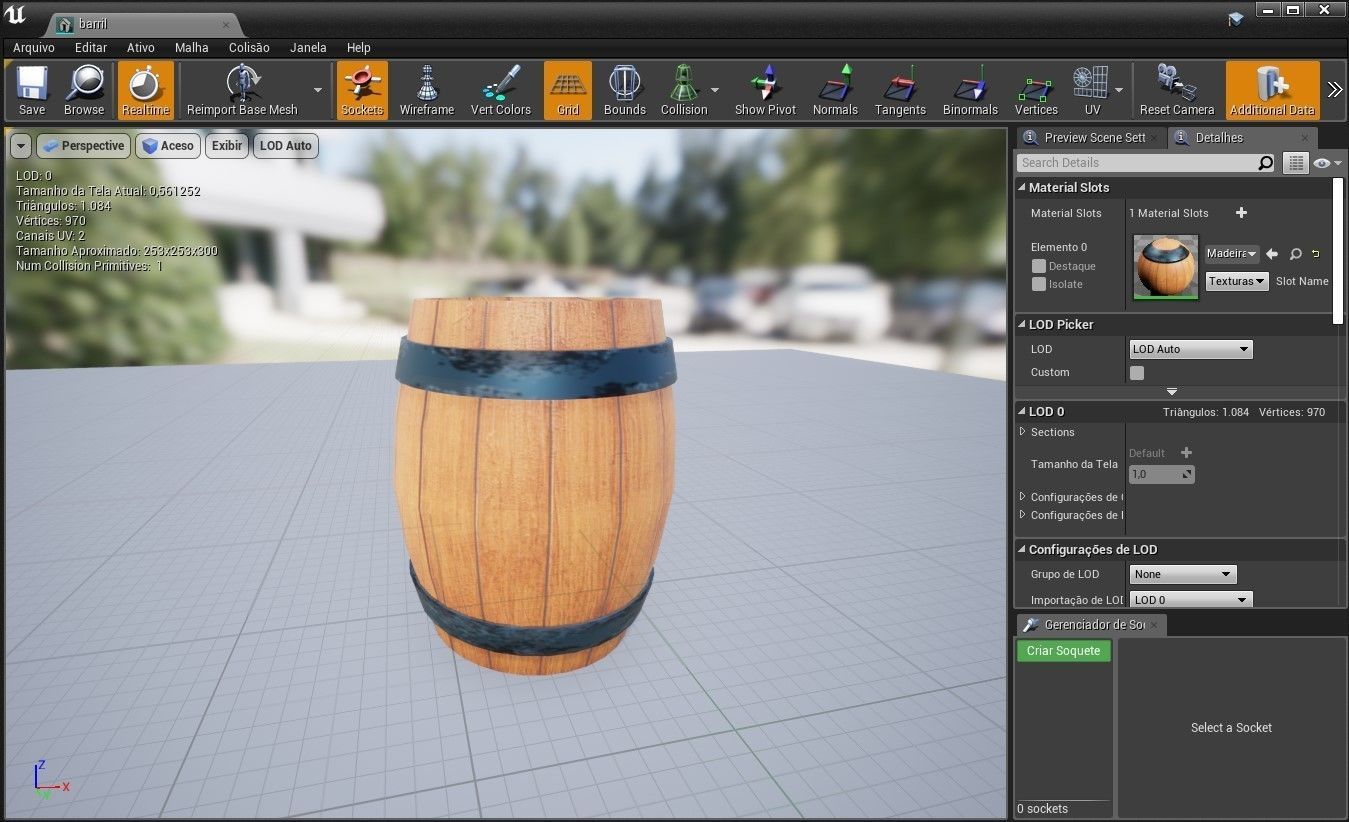Screen dimensions: 1349x822
Task: Expand the toolbar overflow chevron
Action: 1335,90
